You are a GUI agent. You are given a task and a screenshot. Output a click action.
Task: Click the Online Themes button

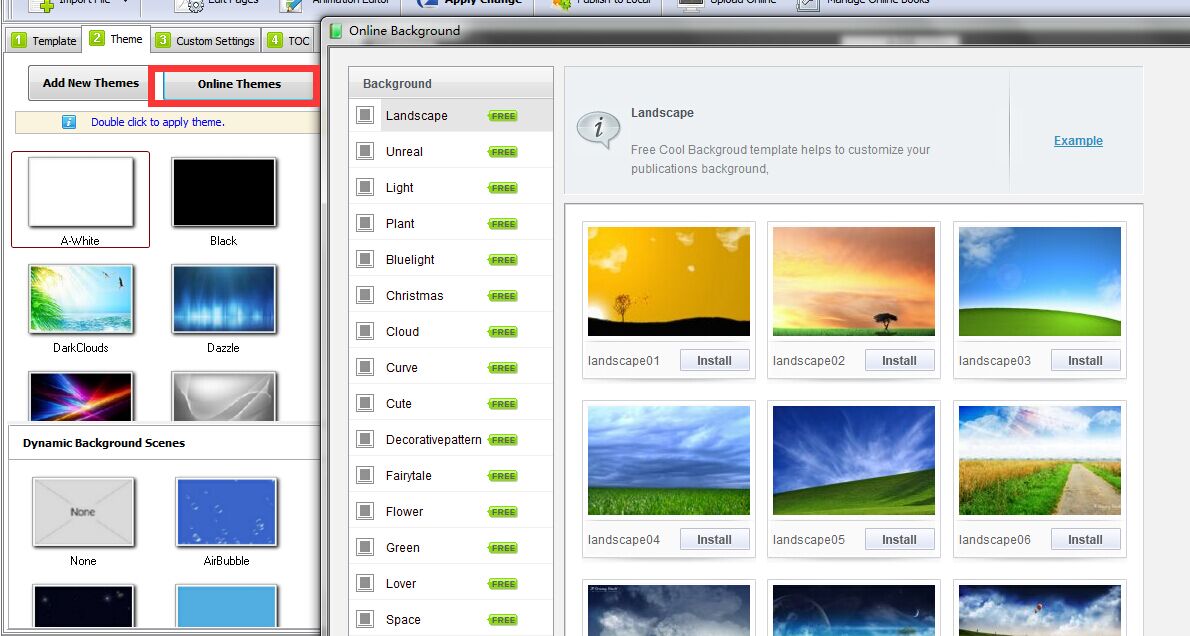(239, 84)
